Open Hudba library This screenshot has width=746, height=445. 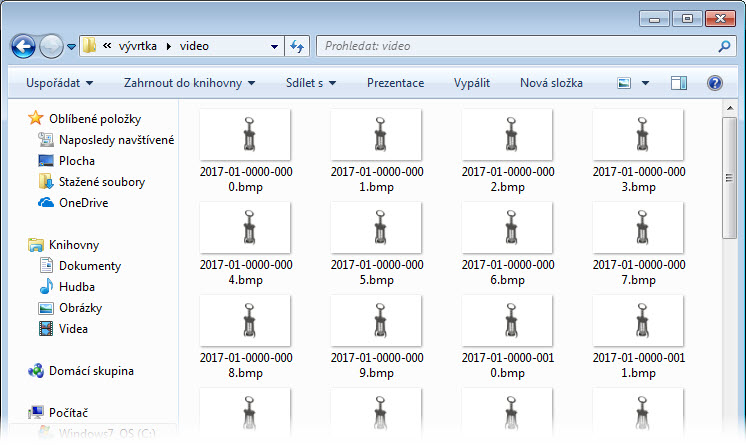[77, 287]
